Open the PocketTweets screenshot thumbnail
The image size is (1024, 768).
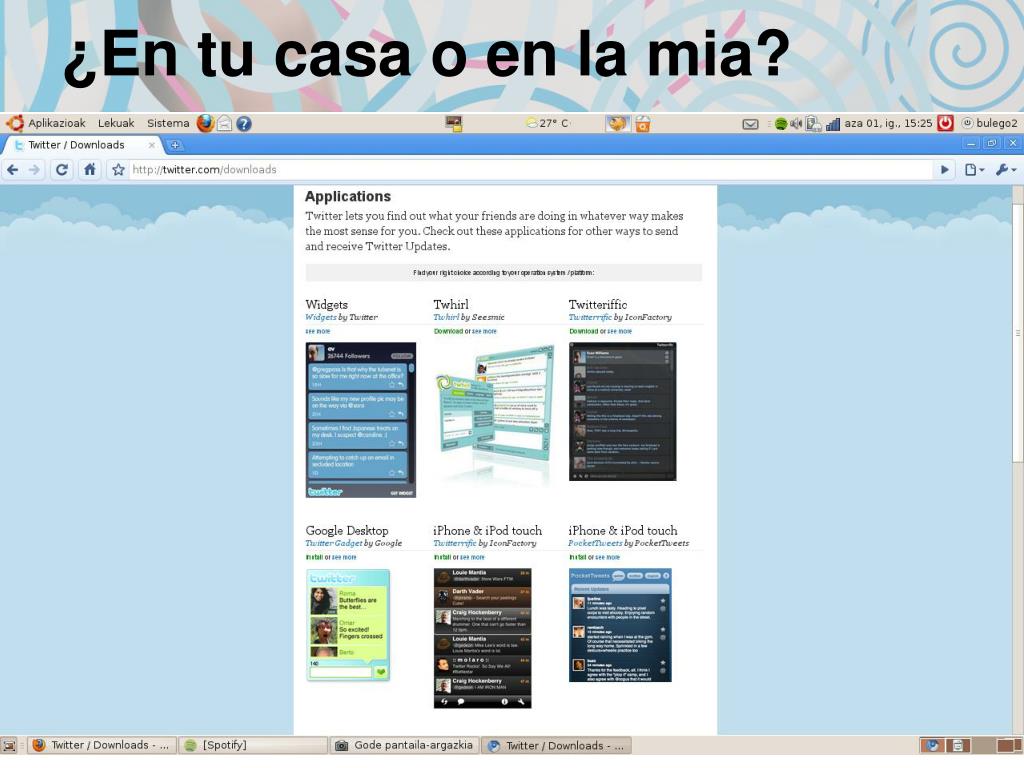pos(620,626)
